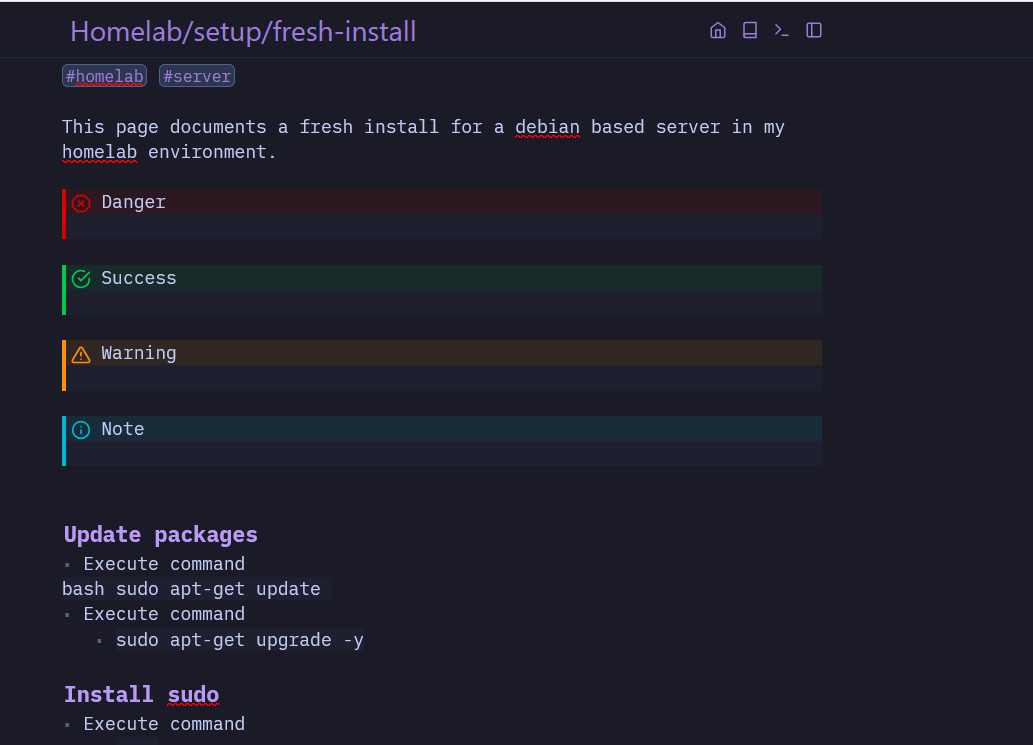This screenshot has height=745, width=1033.
Task: Toggle the side panel layout icon
Action: [814, 30]
